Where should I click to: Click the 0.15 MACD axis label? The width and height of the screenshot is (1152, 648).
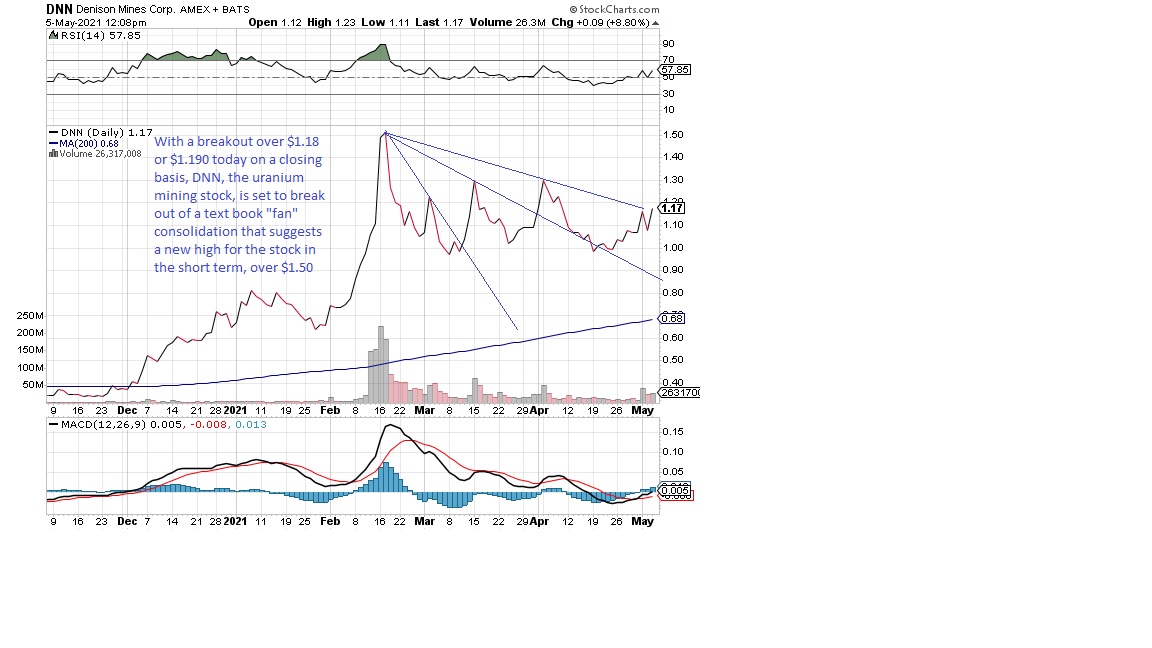click(x=672, y=431)
